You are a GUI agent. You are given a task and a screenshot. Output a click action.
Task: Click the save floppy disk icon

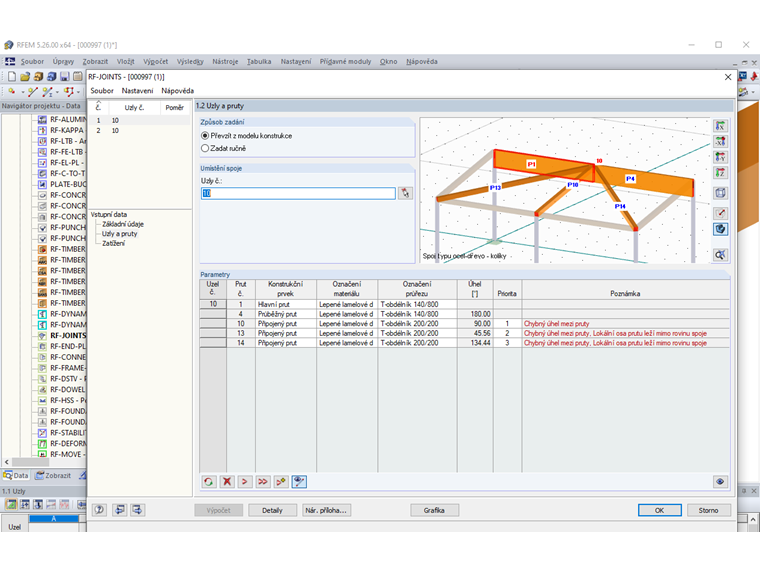[x=64, y=77]
